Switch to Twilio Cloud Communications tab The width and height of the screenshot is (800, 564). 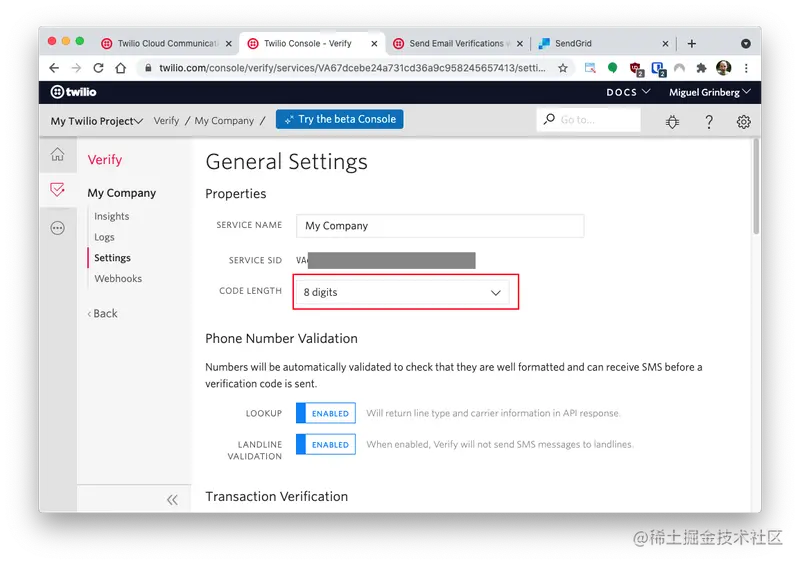coord(166,43)
